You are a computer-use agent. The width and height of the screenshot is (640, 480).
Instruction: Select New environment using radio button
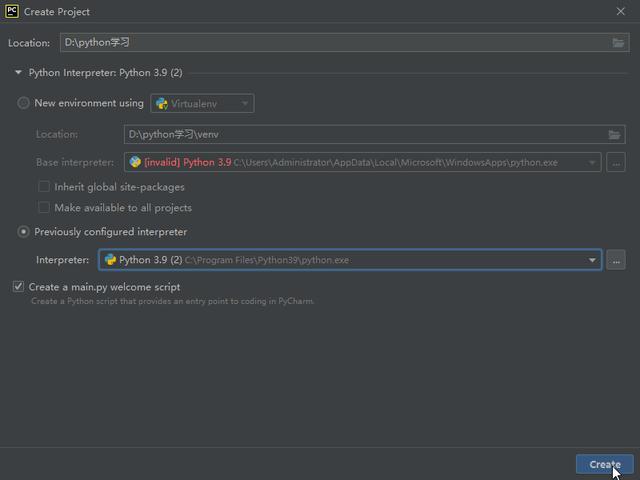pyautogui.click(x=24, y=103)
